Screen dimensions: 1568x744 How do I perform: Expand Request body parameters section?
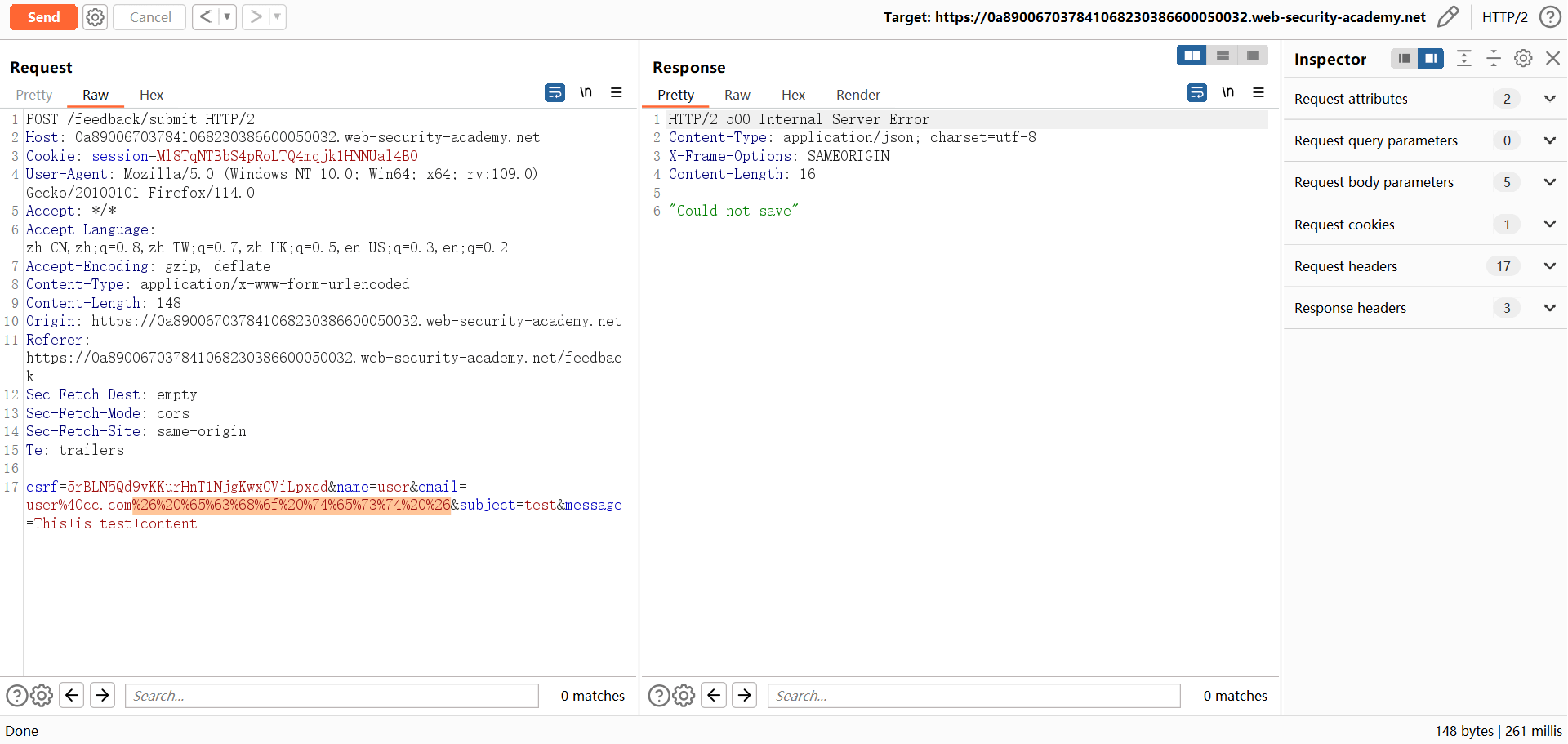click(x=1549, y=182)
